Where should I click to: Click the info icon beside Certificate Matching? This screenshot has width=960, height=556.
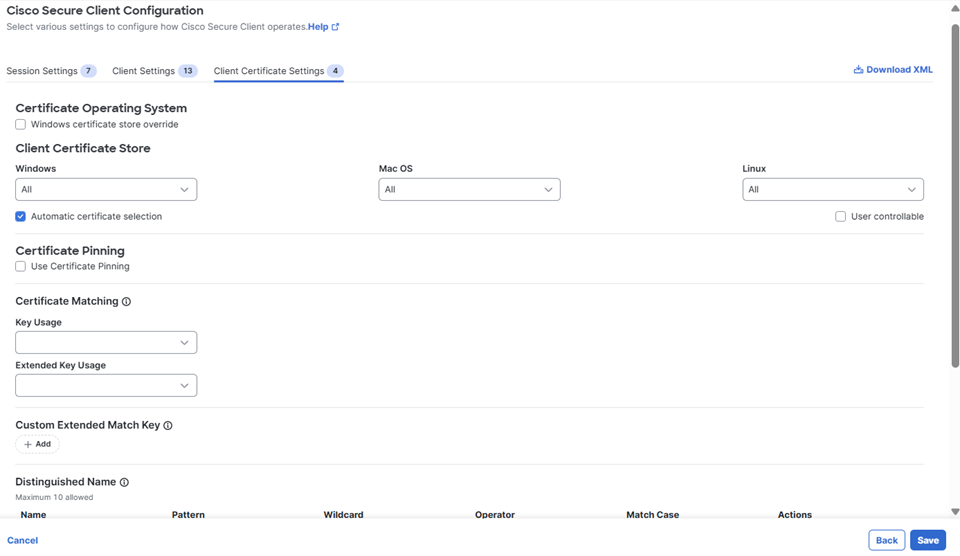coord(126,301)
